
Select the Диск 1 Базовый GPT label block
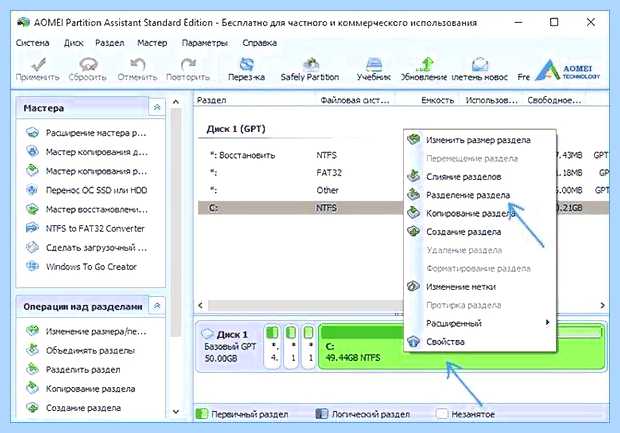point(229,346)
